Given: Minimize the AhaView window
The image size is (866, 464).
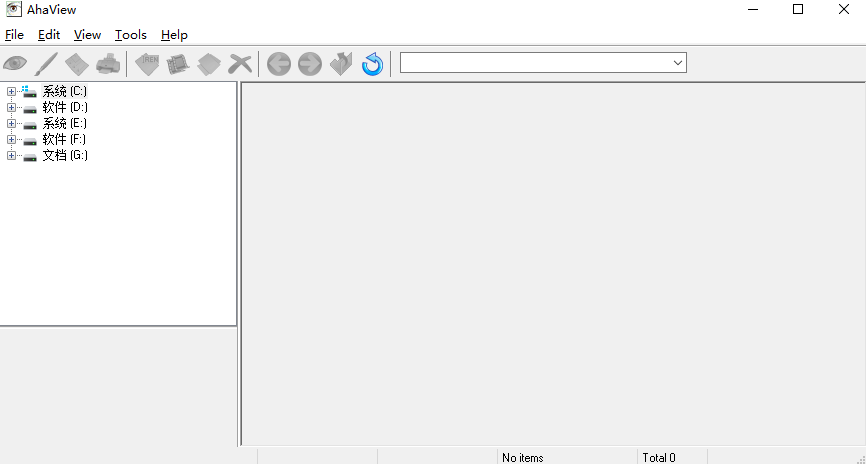Looking at the screenshot, I should coord(752,9).
